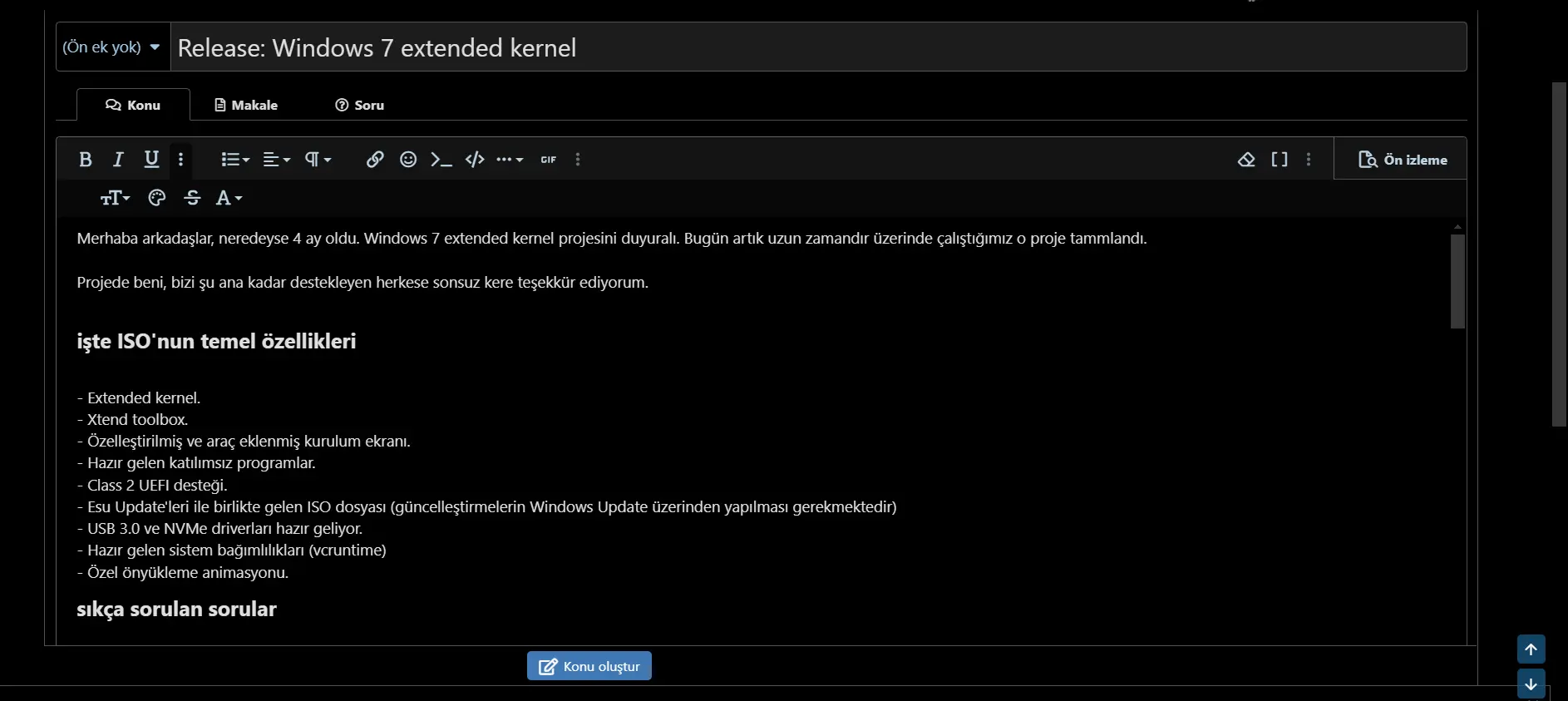Open the text alignment dropdown
This screenshot has width=1568, height=701.
(x=277, y=160)
